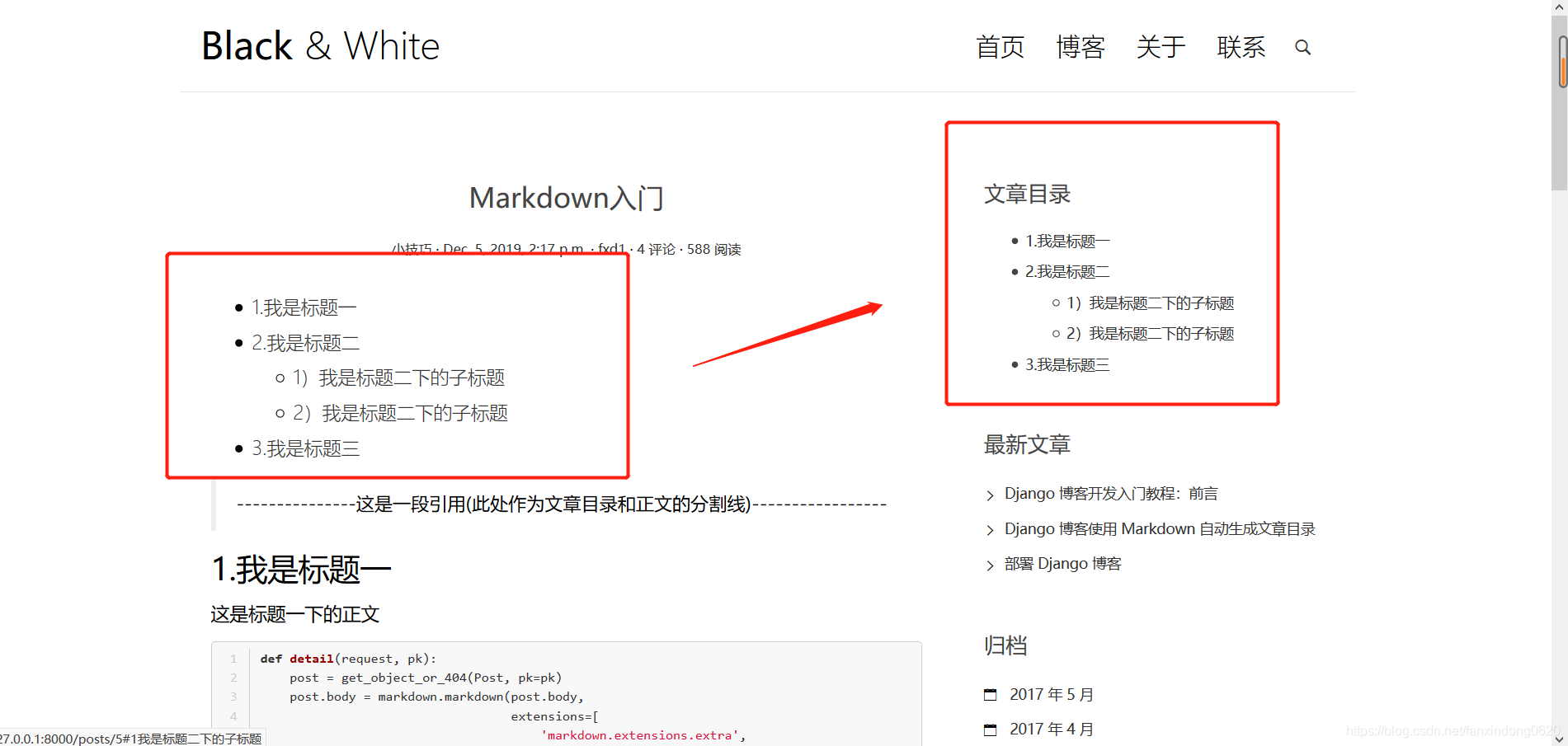Viewport: 1568px width, 746px height.
Task: Click the search magnifier icon in navigation
Action: point(1302,47)
